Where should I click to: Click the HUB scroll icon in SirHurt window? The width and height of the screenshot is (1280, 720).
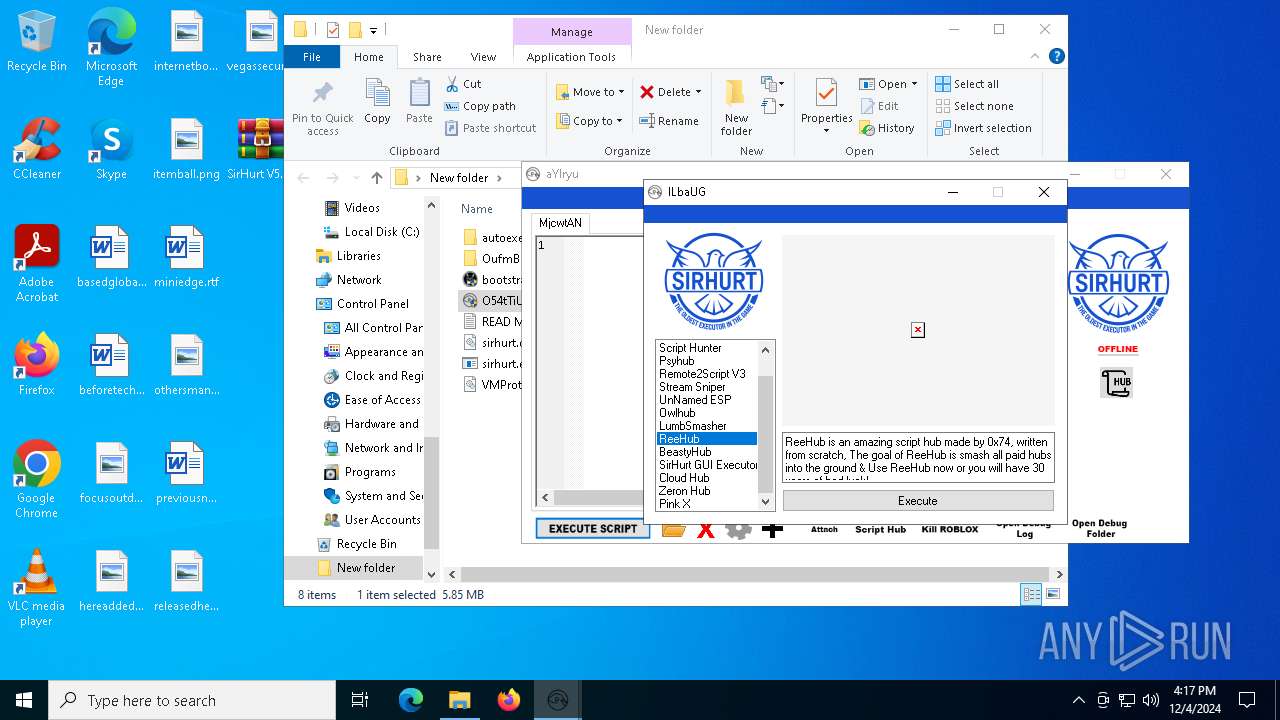(1116, 383)
